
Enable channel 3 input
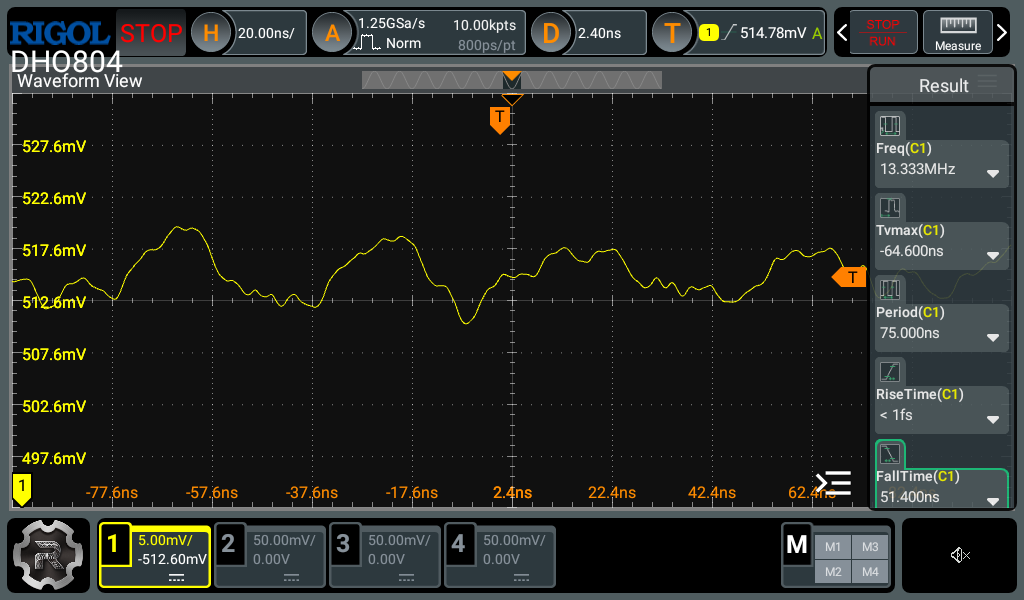[x=384, y=556]
